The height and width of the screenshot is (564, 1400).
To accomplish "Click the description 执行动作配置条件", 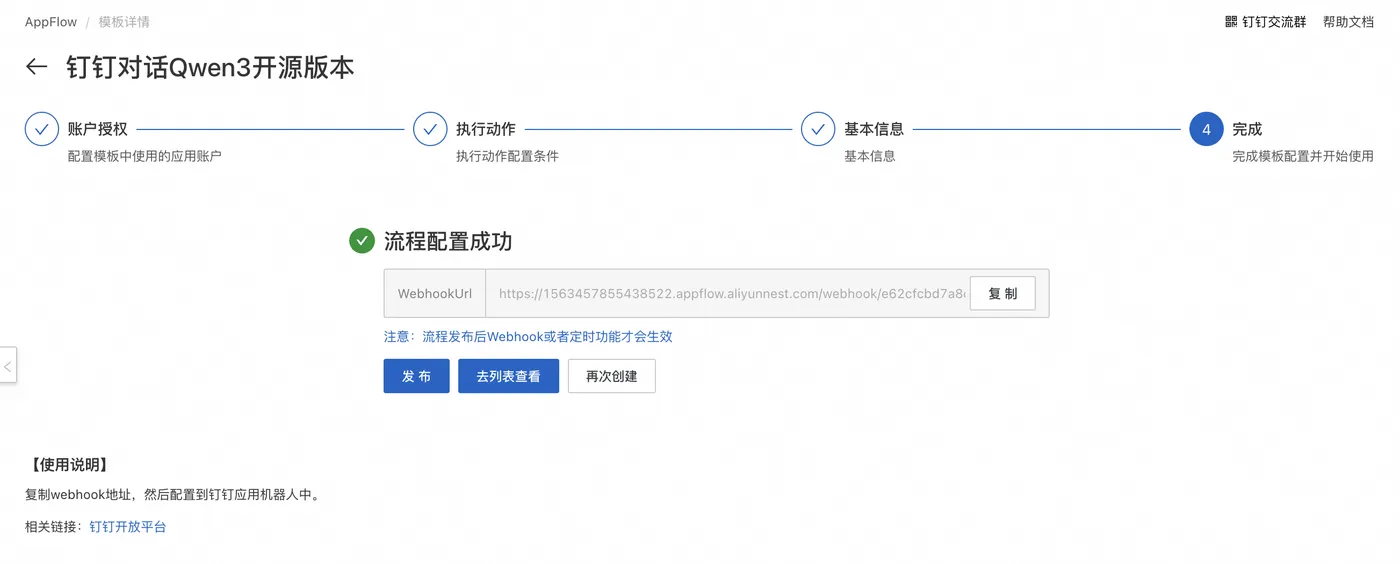I will [507, 156].
